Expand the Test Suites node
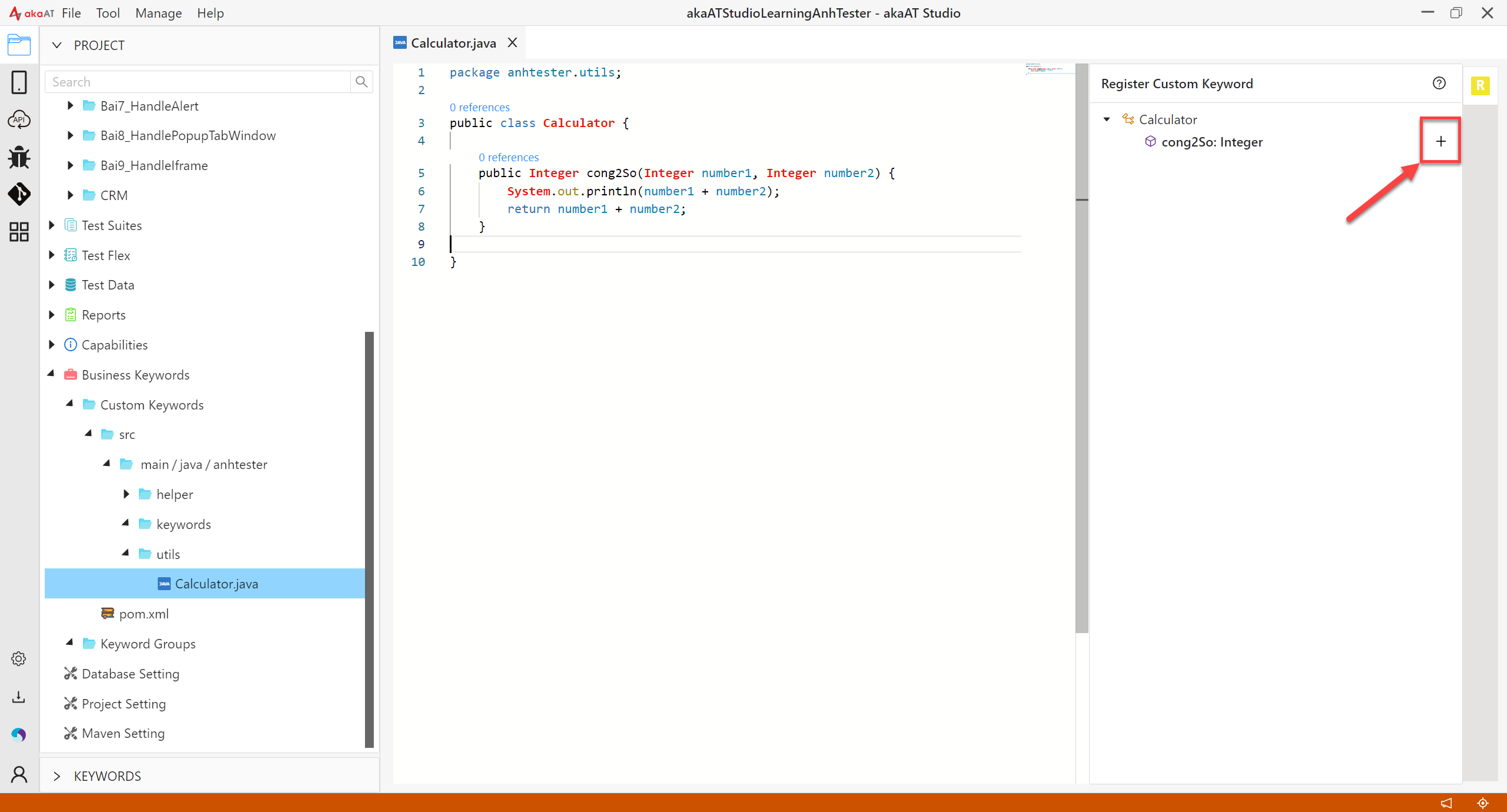 pos(52,225)
